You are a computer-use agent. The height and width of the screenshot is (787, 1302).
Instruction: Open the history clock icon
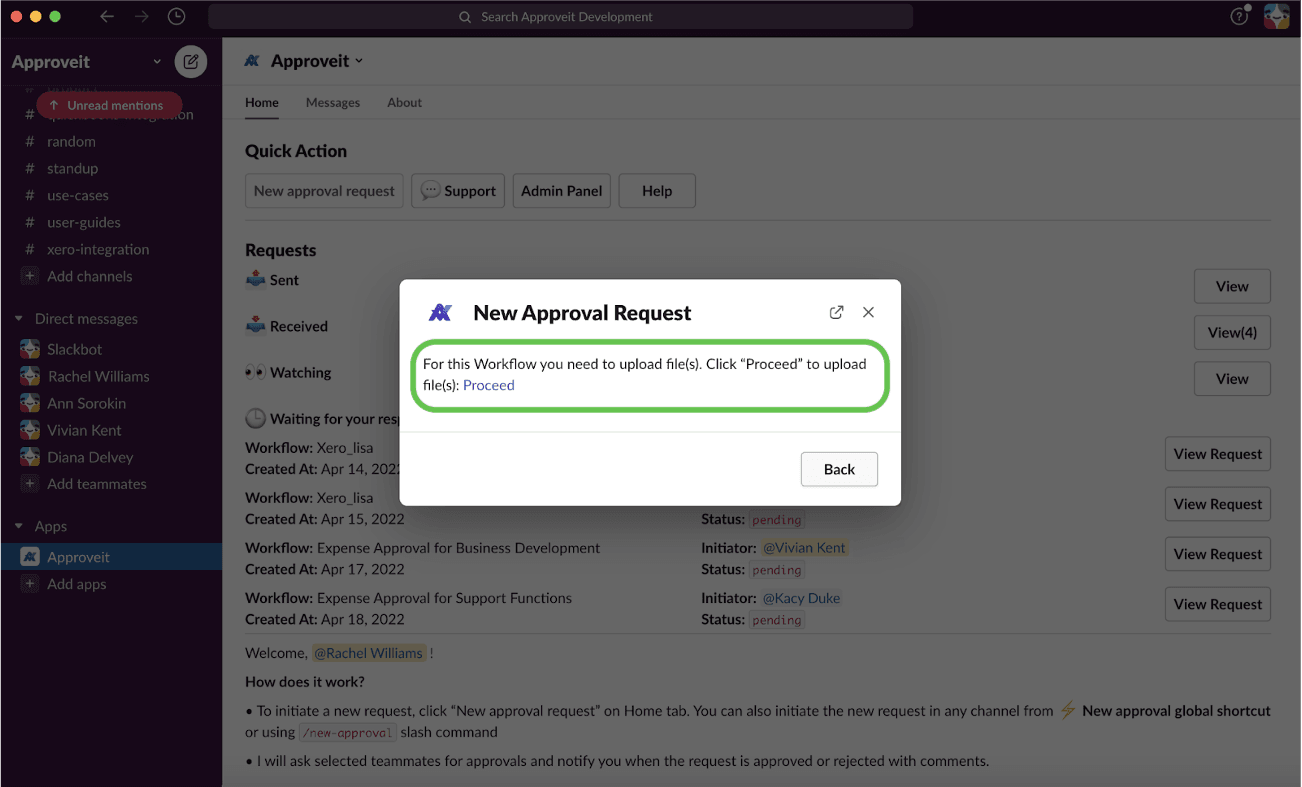click(x=177, y=17)
